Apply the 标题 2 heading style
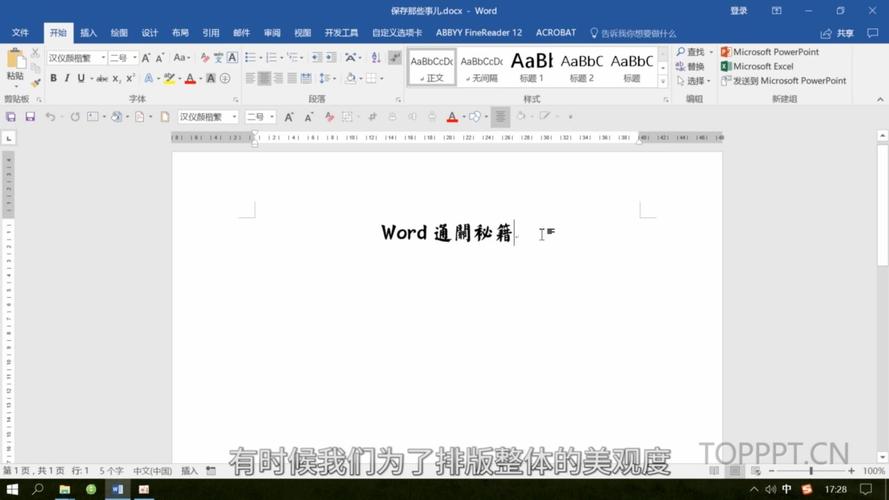This screenshot has height=500, width=889. coord(582,67)
